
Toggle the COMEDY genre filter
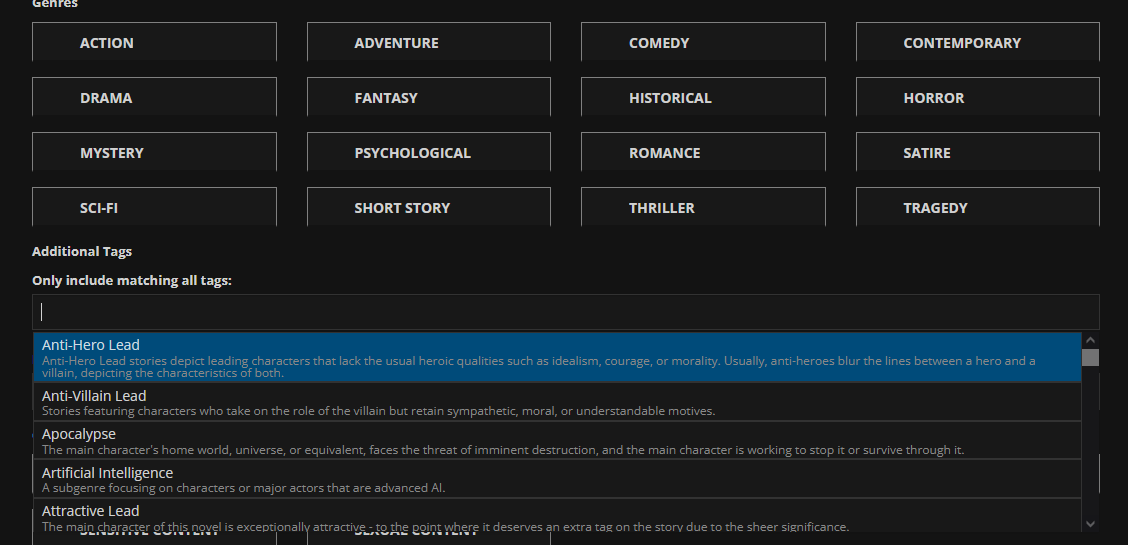pos(703,42)
